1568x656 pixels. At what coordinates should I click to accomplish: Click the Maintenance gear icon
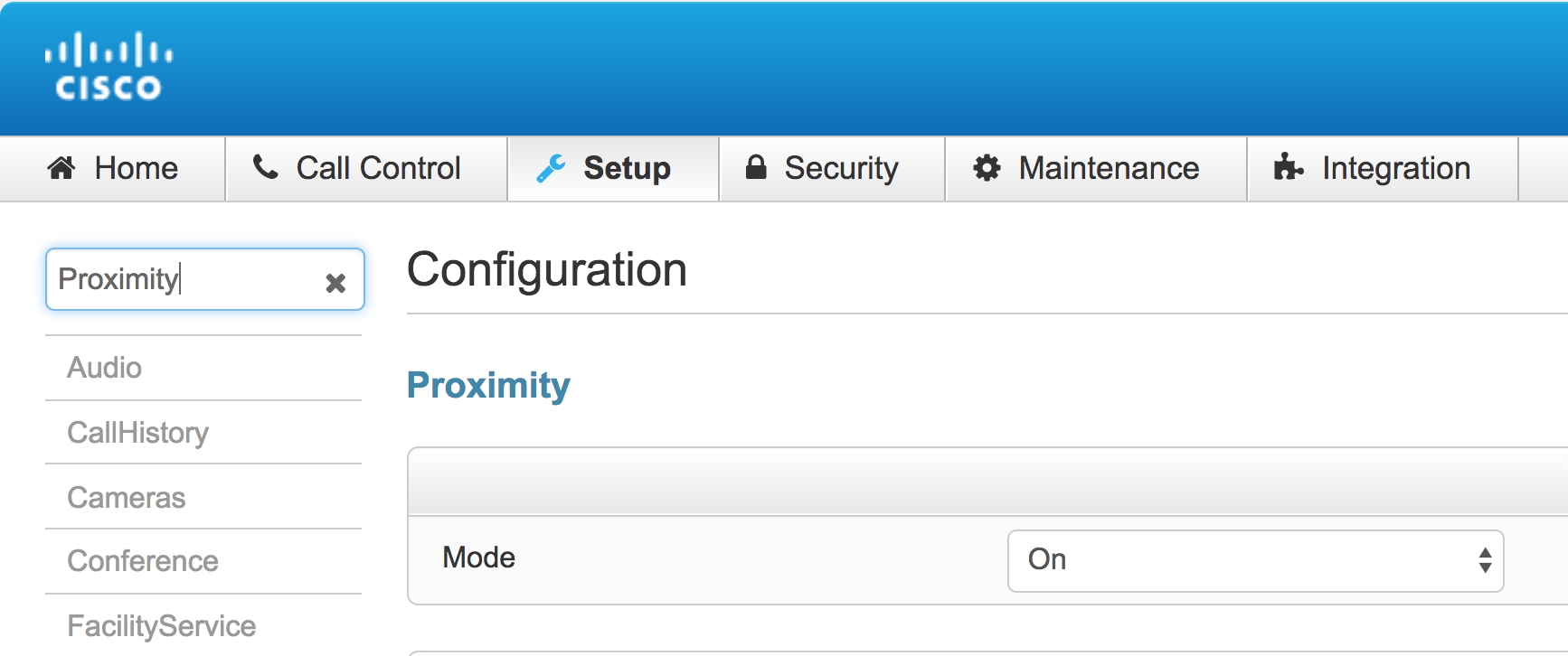tap(987, 168)
